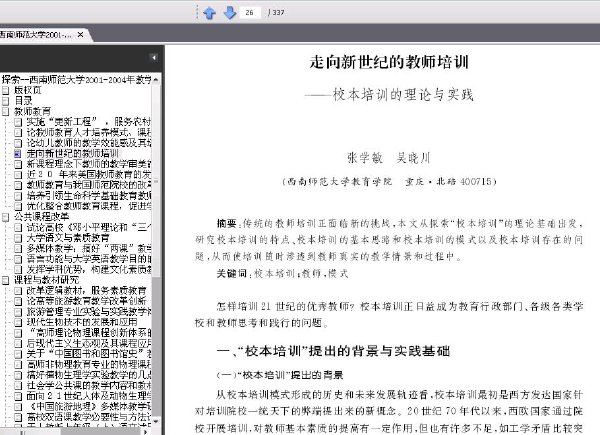The height and width of the screenshot is (435, 600).
Task: Close the 西南师范大学2001 document tab
Action: tap(80, 35)
